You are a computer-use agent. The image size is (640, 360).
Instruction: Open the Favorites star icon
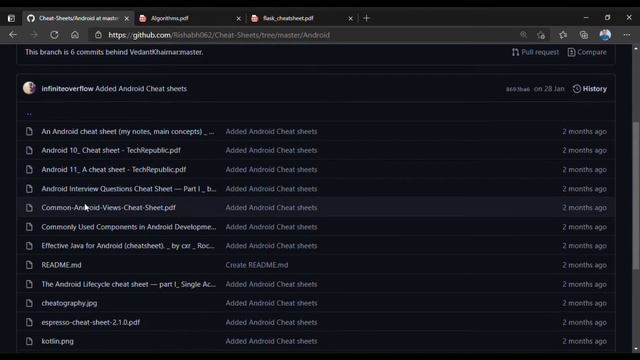pyautogui.click(x=563, y=35)
